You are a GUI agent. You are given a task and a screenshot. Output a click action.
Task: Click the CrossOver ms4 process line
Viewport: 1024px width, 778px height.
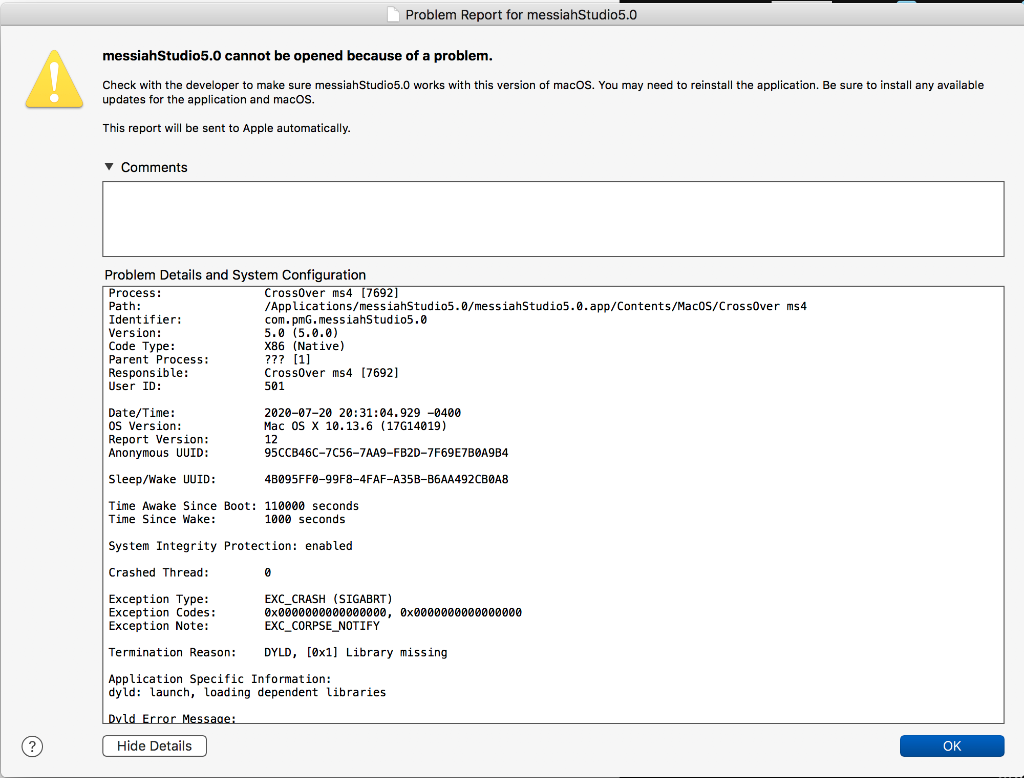pyautogui.click(x=331, y=293)
